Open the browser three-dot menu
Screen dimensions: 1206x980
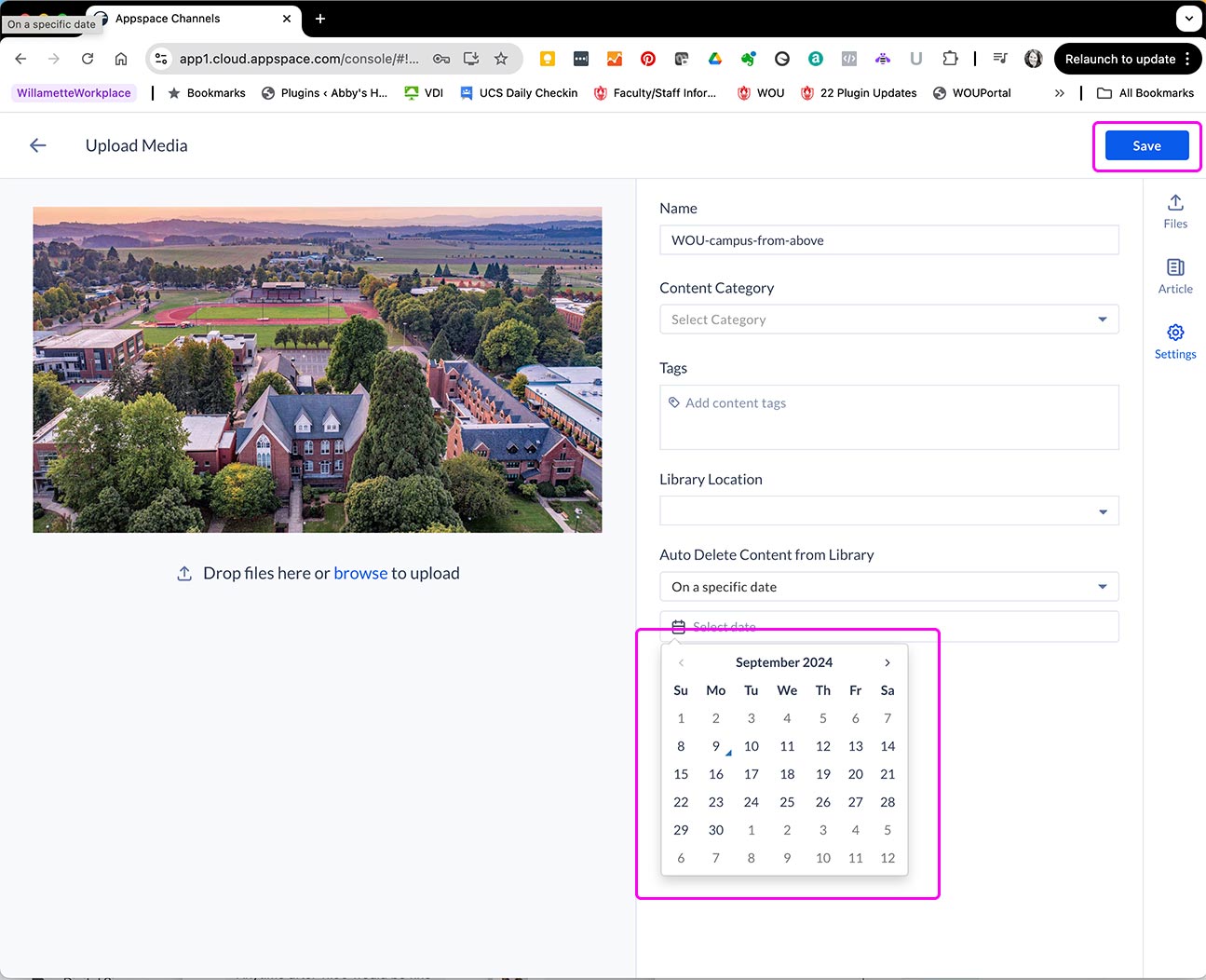(1187, 59)
